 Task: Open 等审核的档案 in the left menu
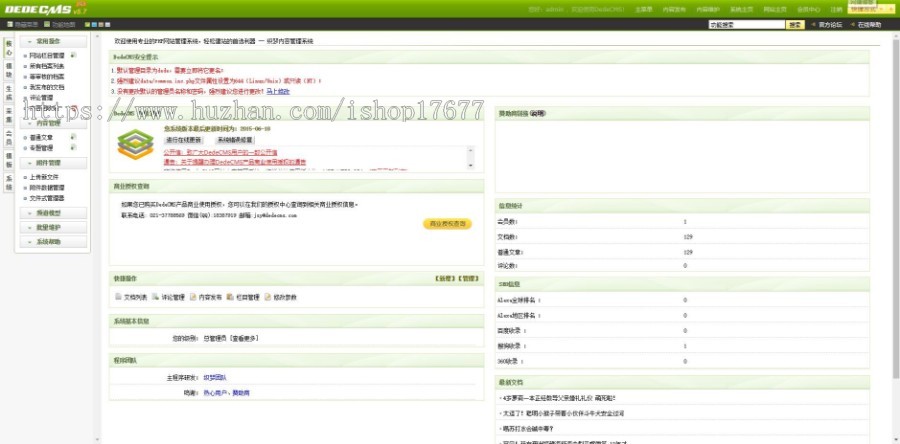[x=47, y=76]
